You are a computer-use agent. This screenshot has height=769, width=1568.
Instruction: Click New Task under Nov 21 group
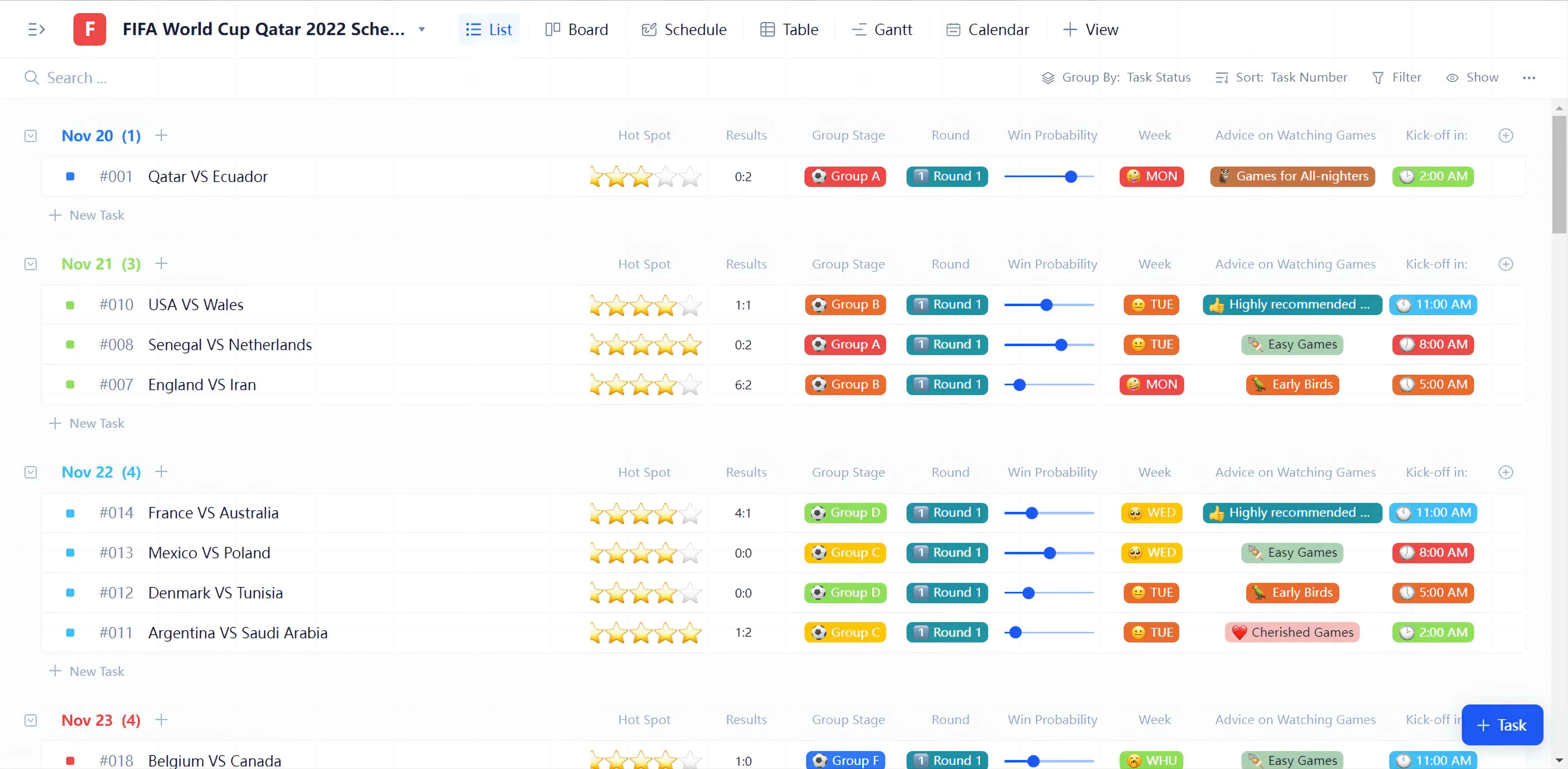[x=87, y=423]
